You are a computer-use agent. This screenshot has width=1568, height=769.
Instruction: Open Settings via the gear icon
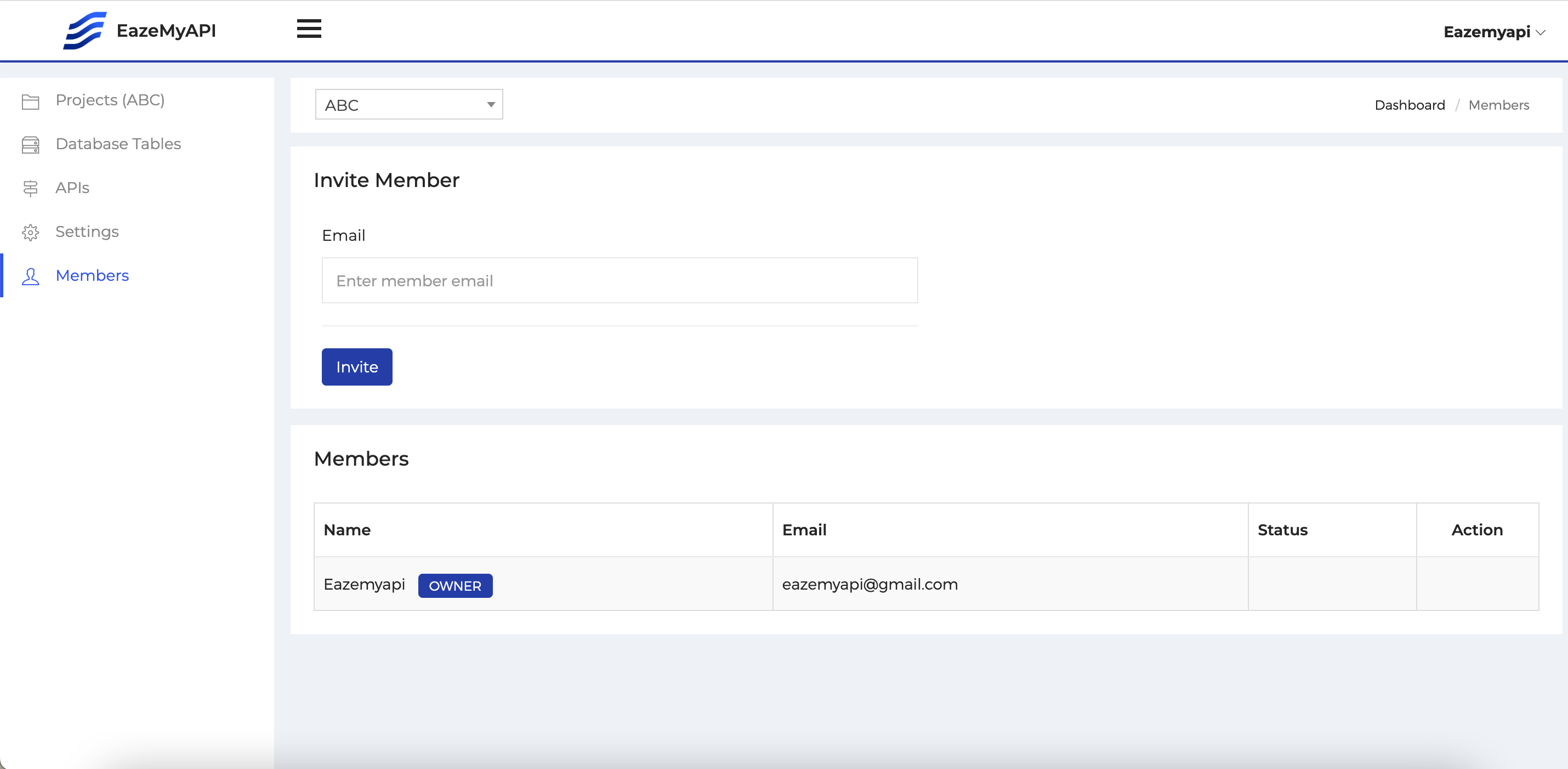click(x=31, y=232)
